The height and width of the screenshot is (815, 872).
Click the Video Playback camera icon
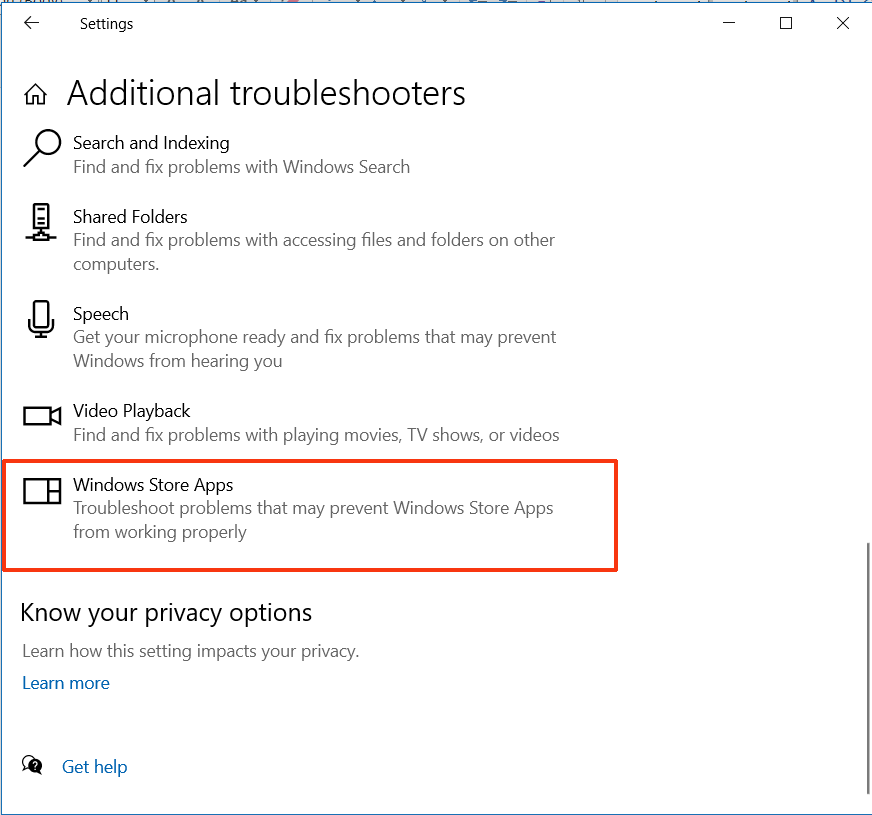click(42, 416)
